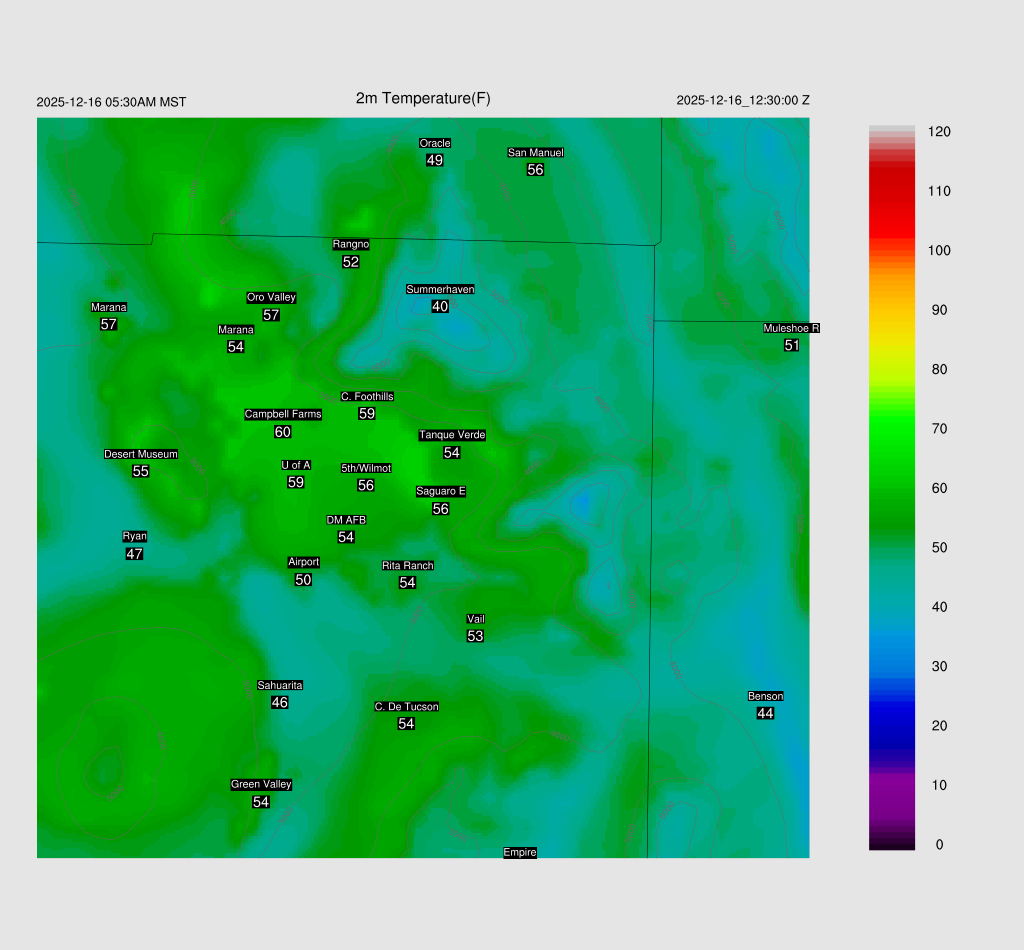The image size is (1024, 950).
Task: Select the Benson station reading of 44
Action: coord(765,713)
